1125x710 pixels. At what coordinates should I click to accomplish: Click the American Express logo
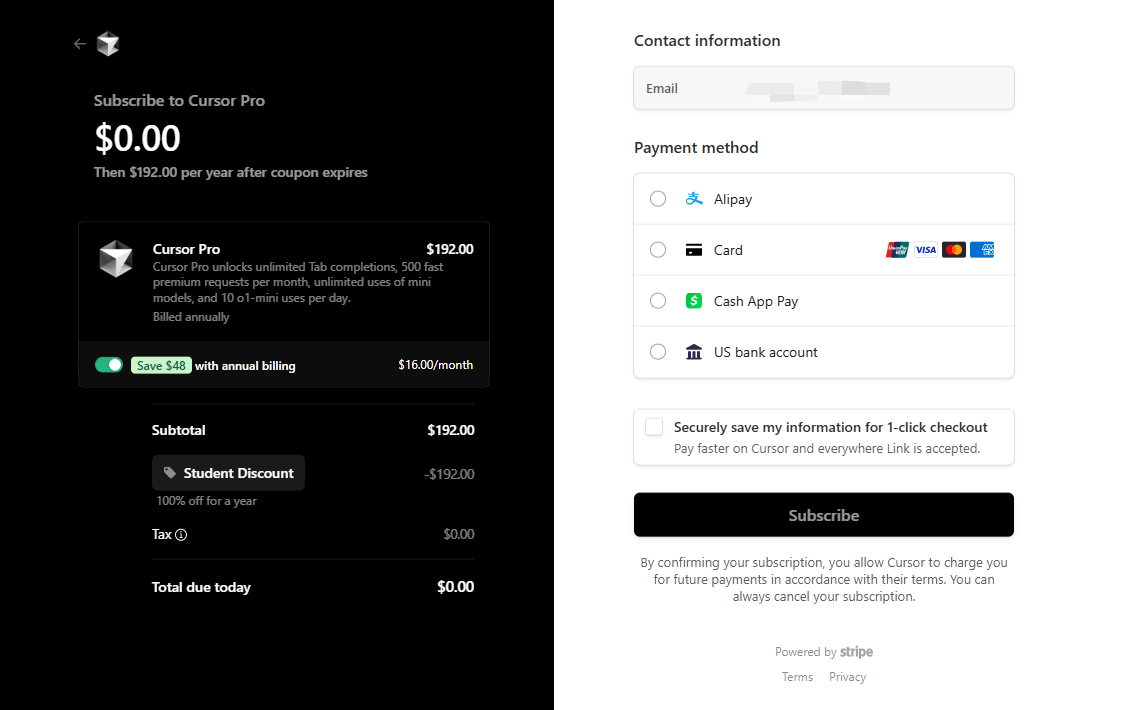pyautogui.click(x=982, y=250)
